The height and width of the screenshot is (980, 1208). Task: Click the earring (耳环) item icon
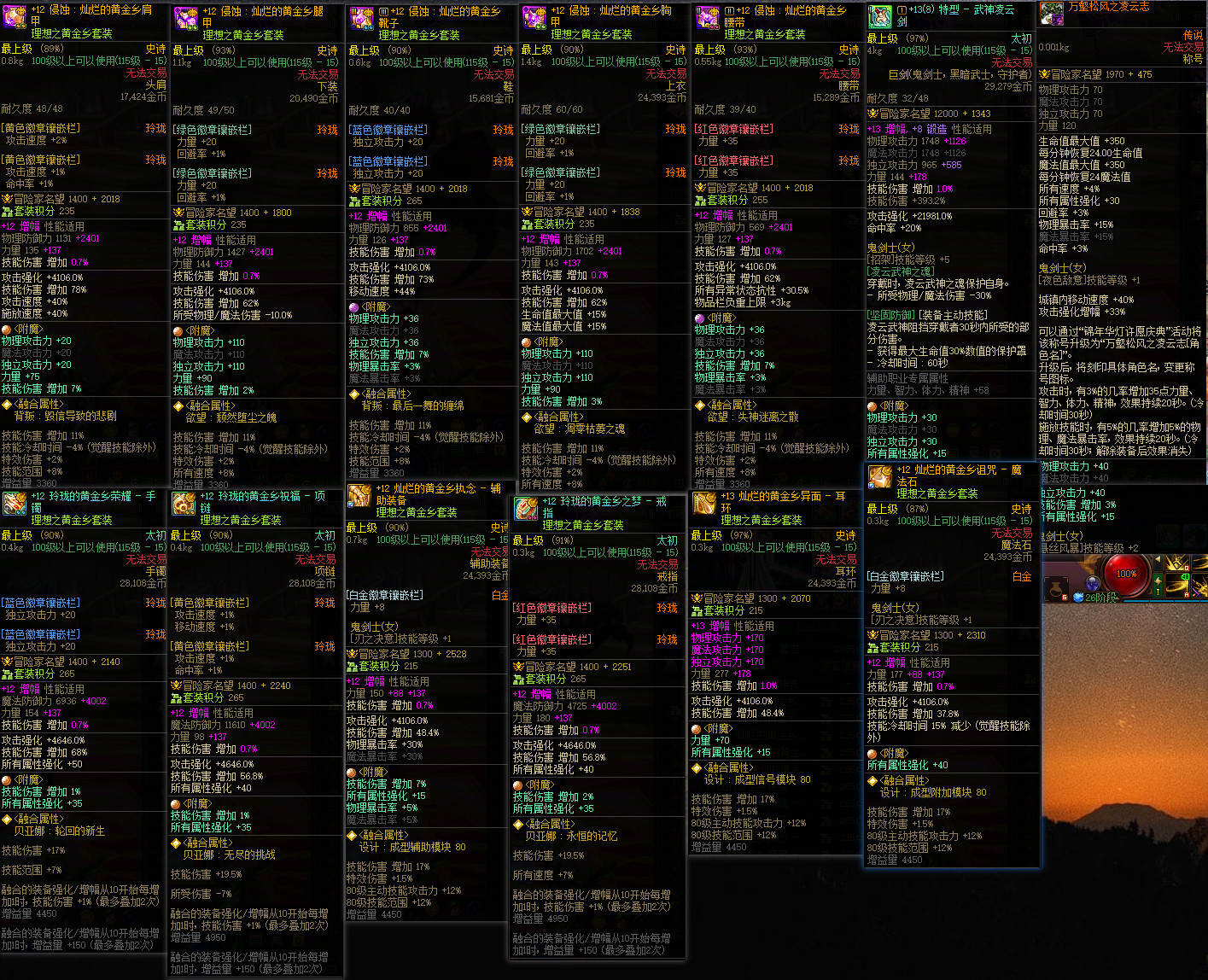[705, 505]
